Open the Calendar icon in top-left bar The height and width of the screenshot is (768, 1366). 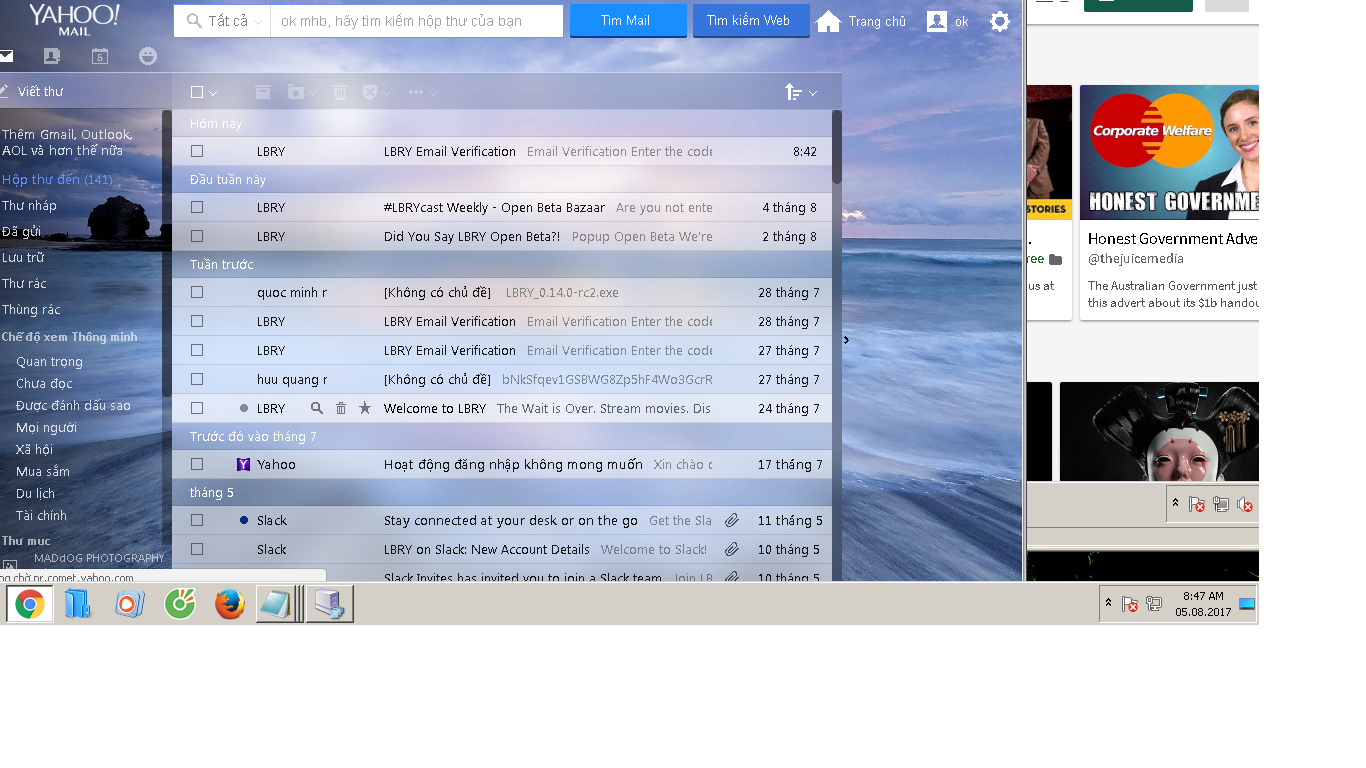100,56
